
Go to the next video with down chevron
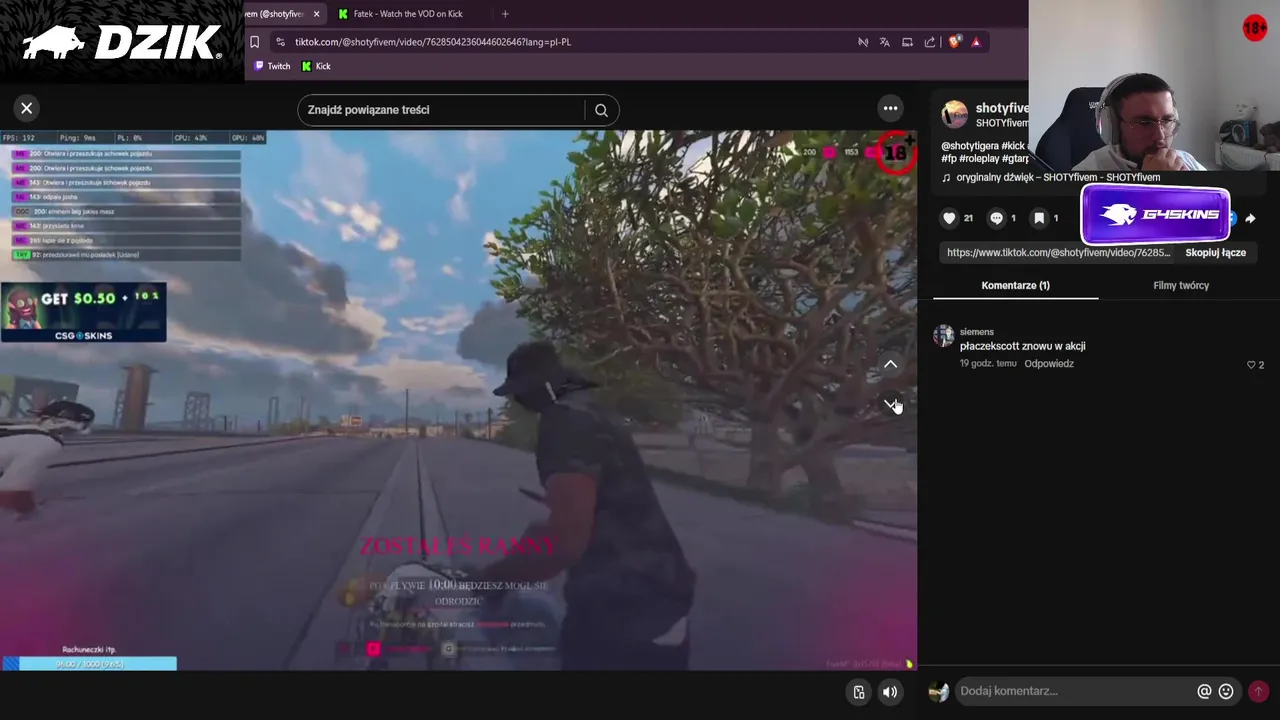click(890, 404)
